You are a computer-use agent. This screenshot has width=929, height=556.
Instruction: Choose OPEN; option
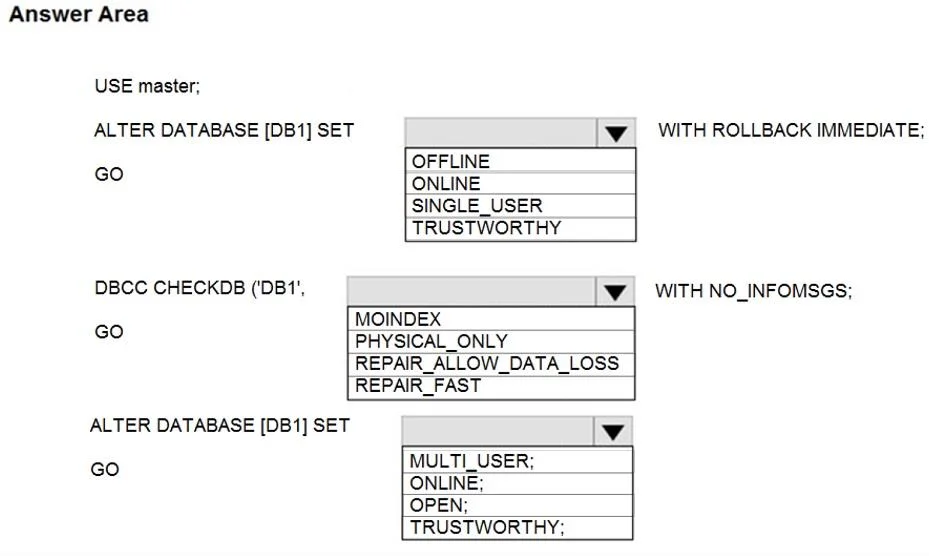point(517,505)
